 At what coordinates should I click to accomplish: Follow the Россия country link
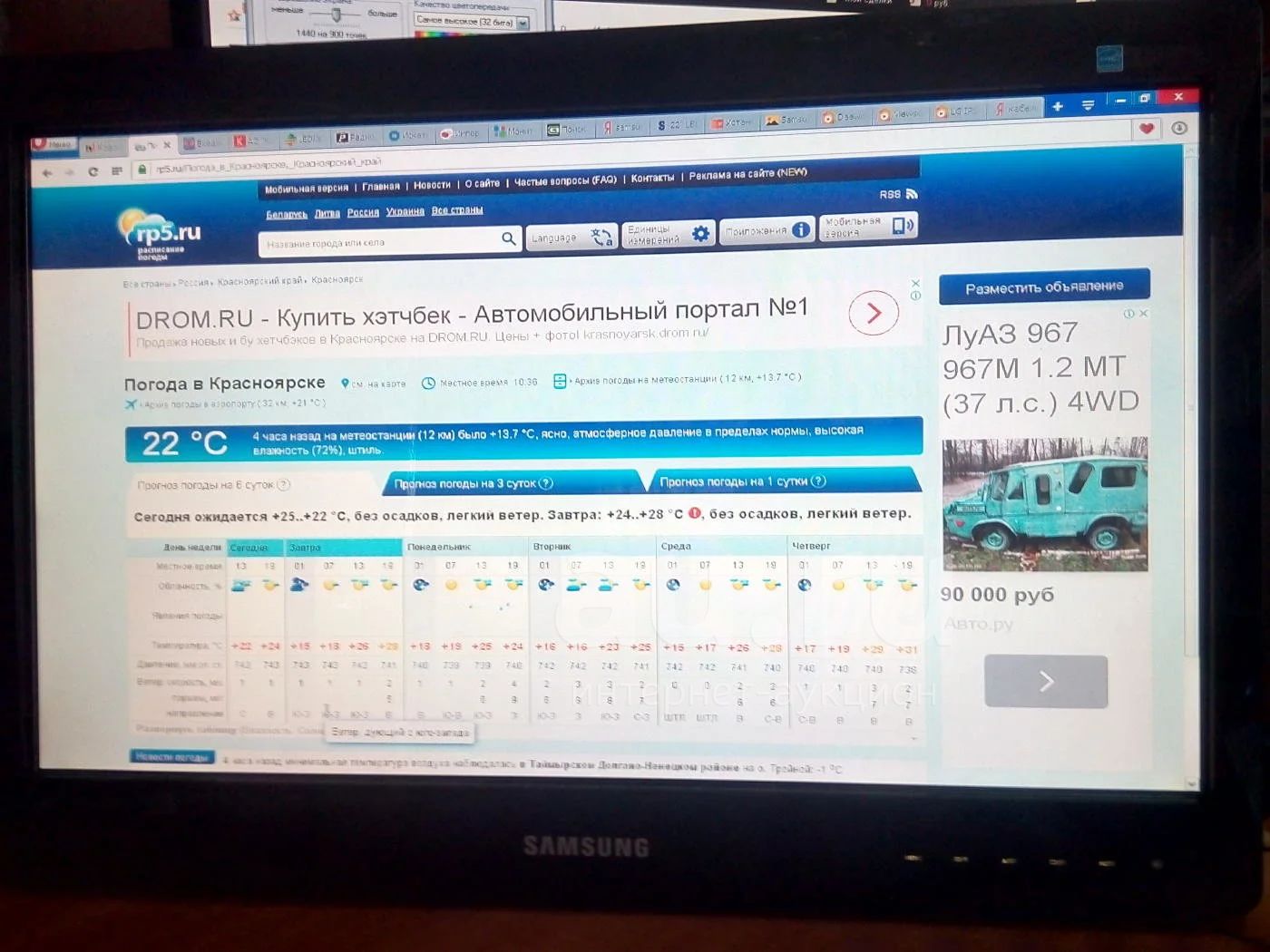(x=363, y=213)
